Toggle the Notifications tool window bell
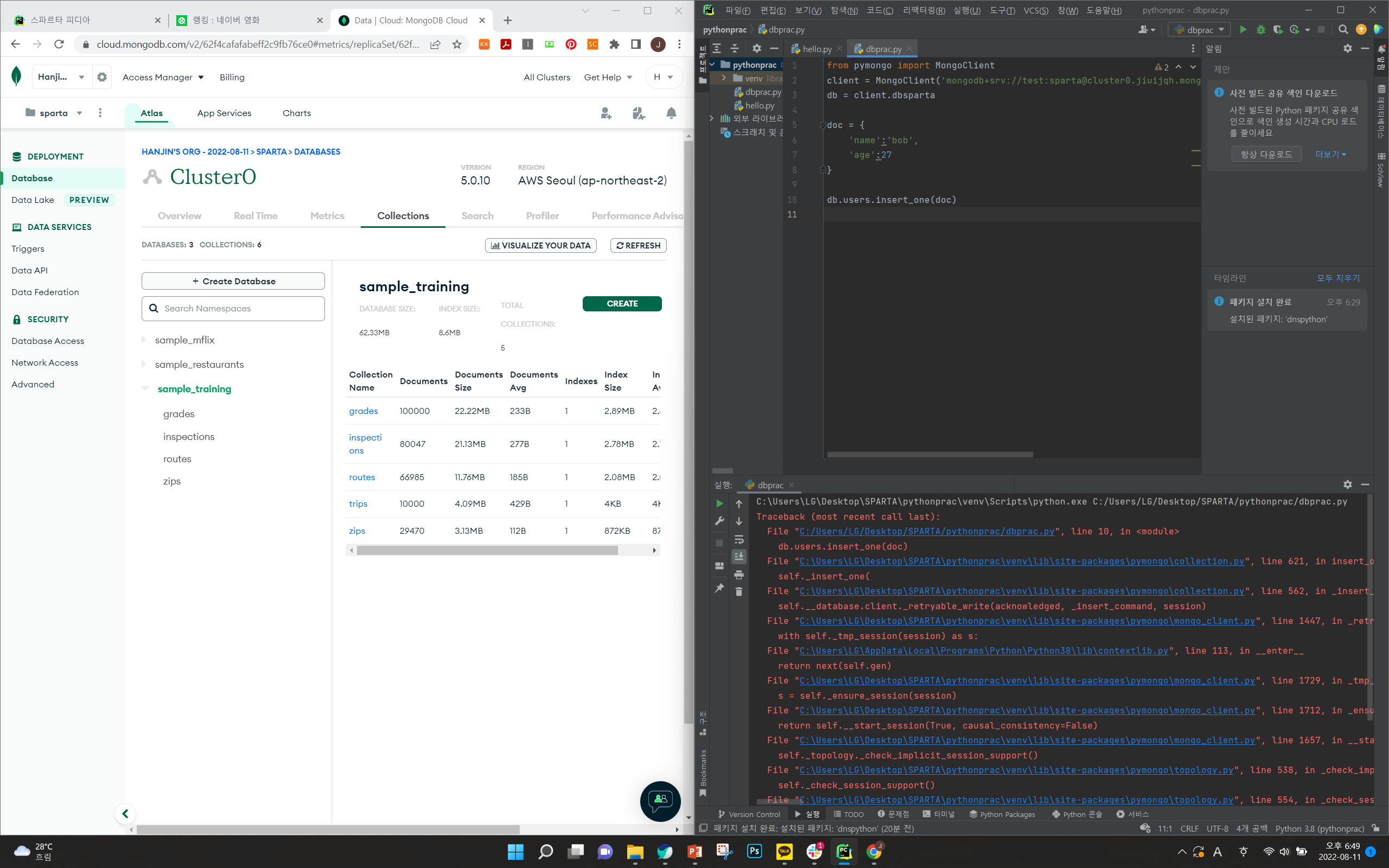 click(x=1381, y=49)
